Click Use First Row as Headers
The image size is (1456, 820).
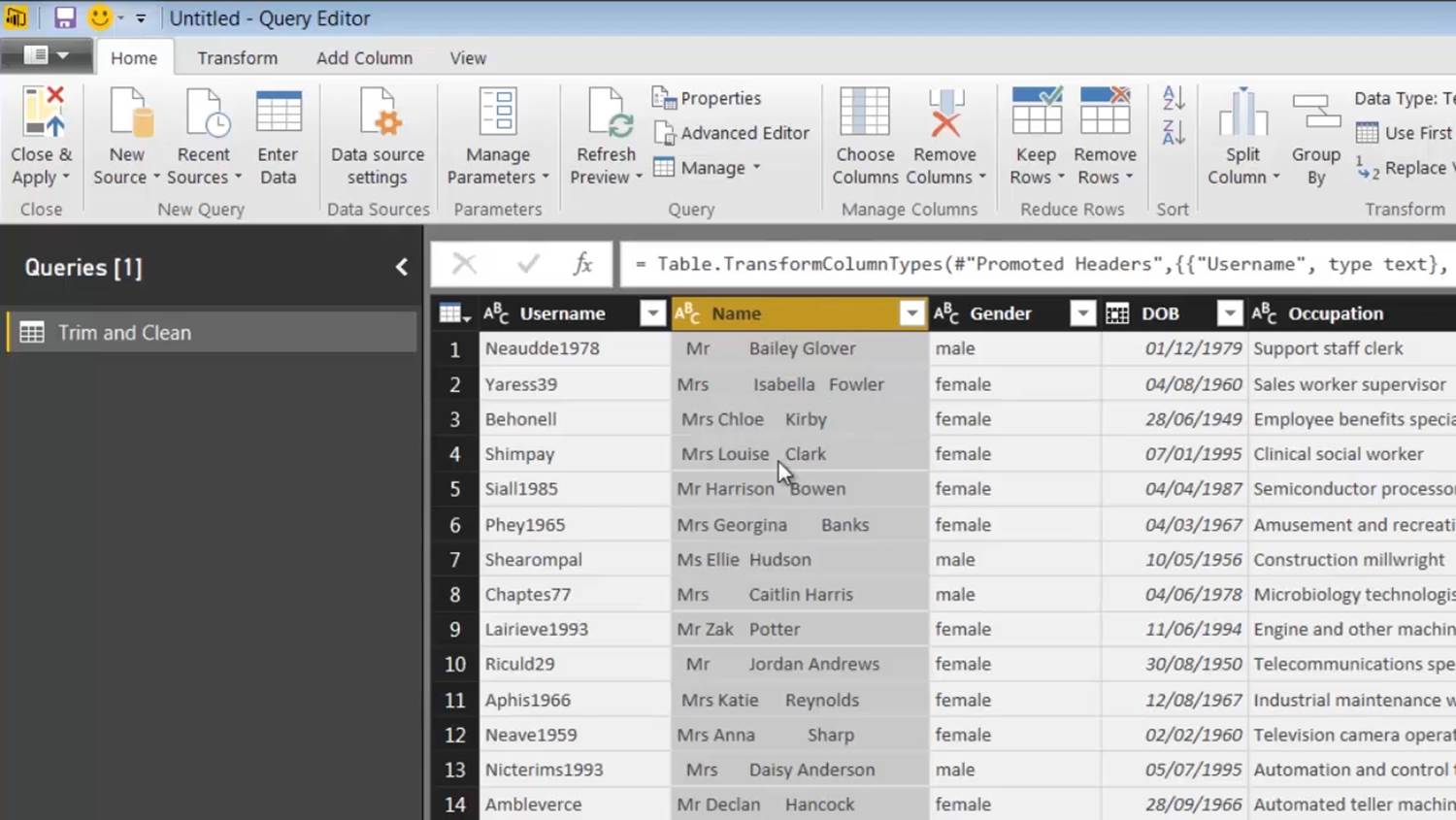1406,133
